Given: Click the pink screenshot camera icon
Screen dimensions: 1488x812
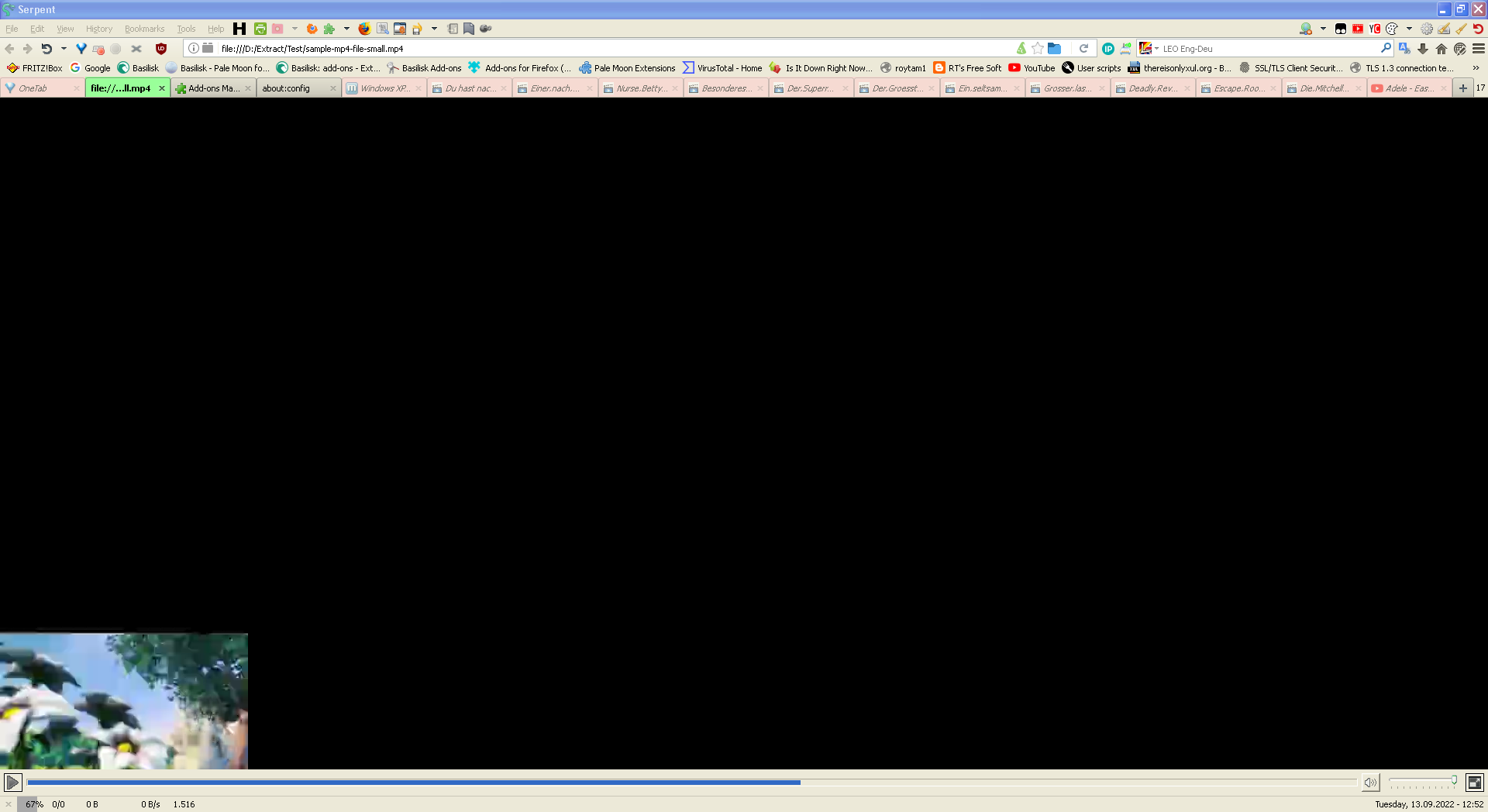Looking at the screenshot, I should pos(277,29).
